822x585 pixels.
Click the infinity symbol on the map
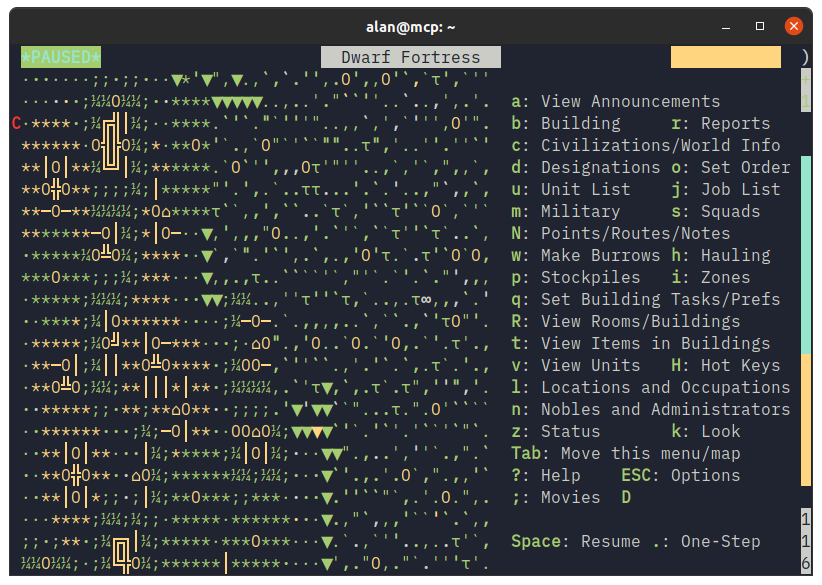426,300
